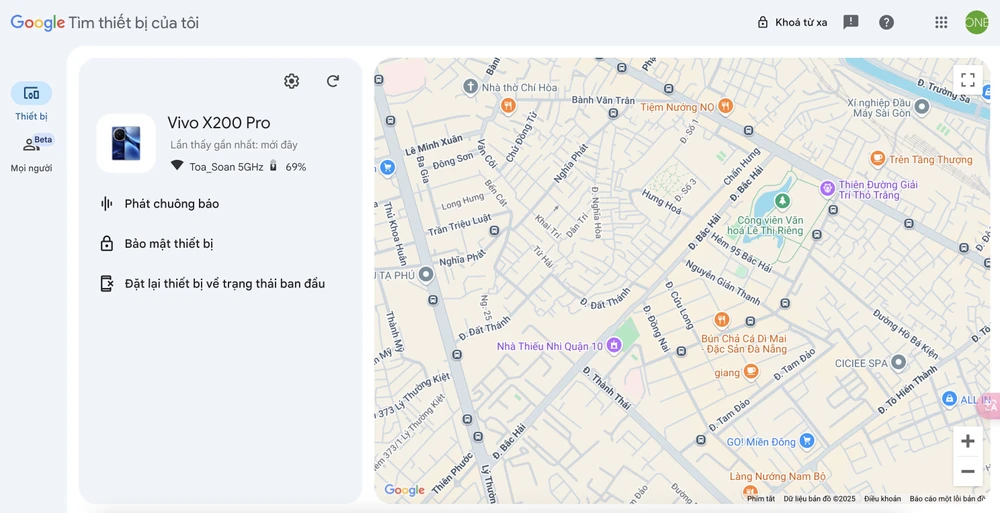1000x513 pixels.
Task: Click the Bành Văn Trân street label
Action: [x=603, y=100]
